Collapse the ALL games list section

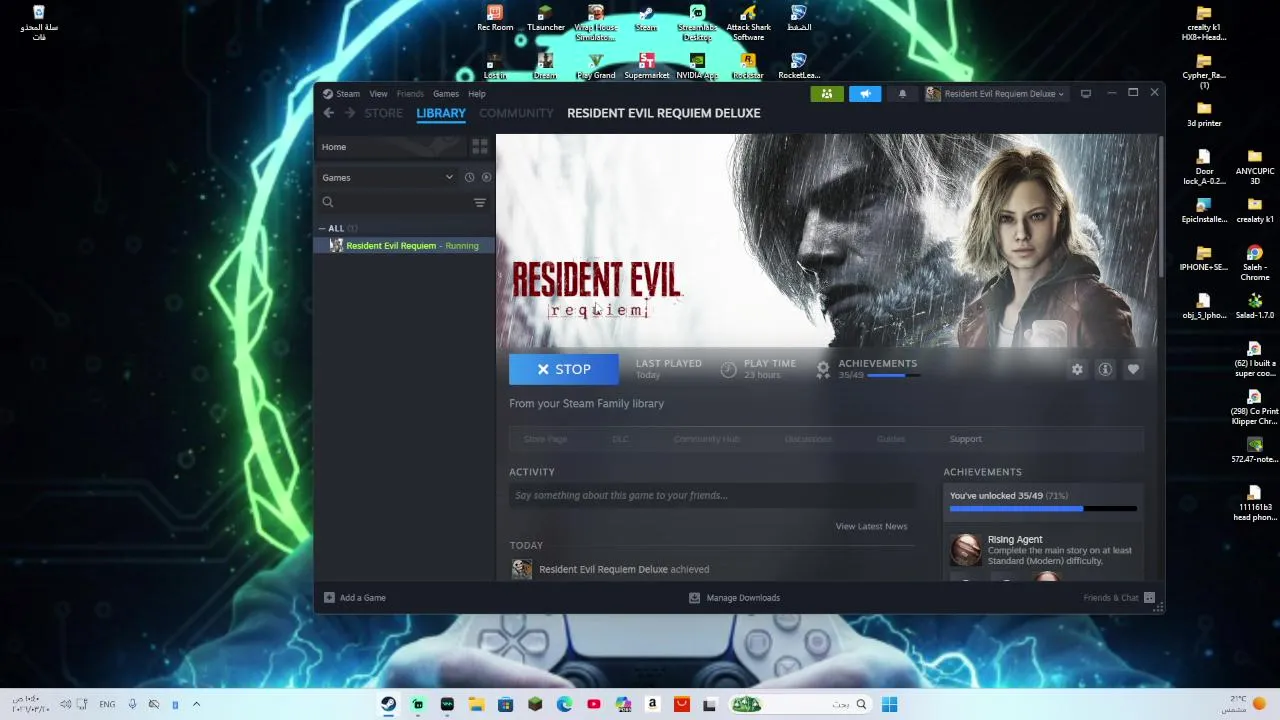click(x=322, y=228)
